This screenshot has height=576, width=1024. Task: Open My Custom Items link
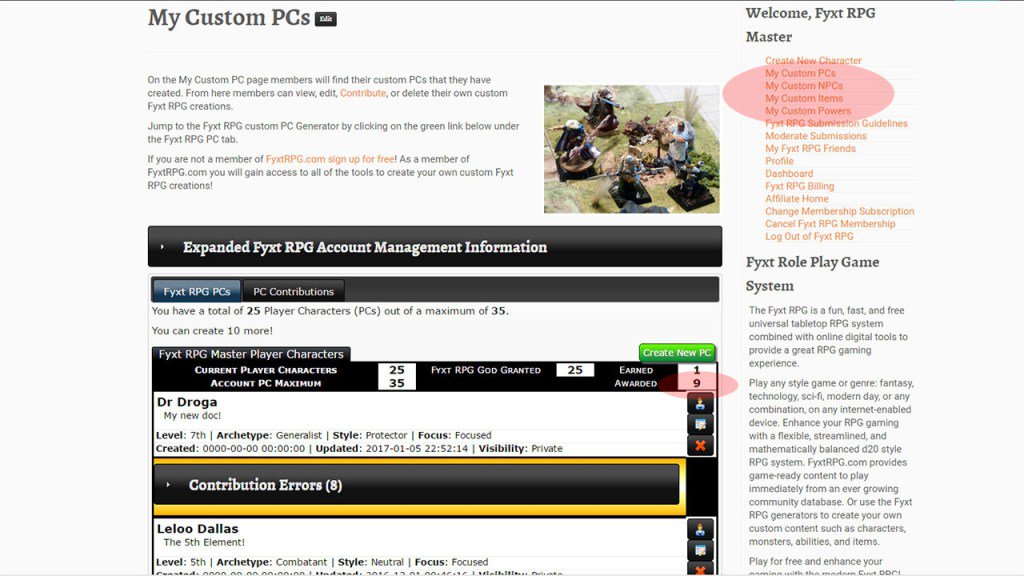point(804,98)
